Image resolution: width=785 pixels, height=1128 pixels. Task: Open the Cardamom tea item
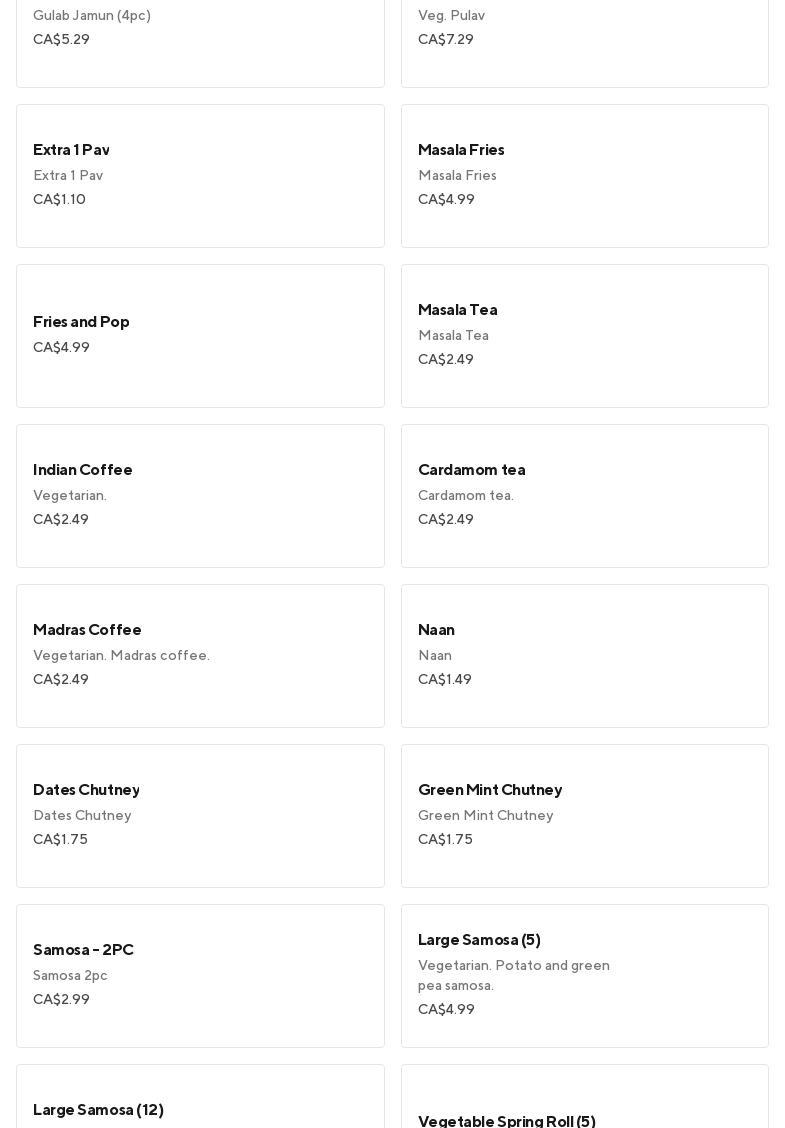point(584,496)
